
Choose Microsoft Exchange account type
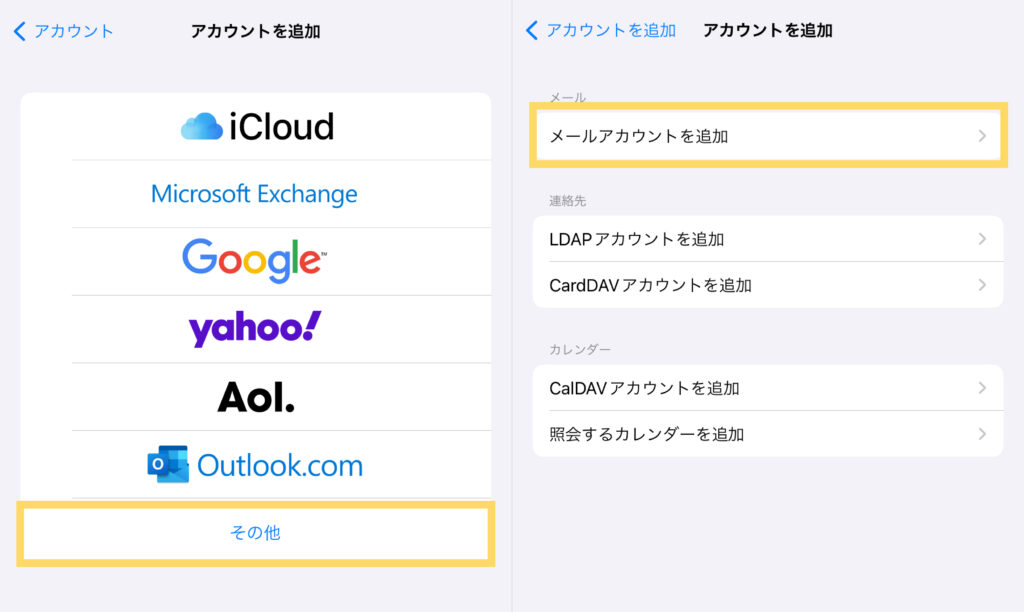(254, 193)
